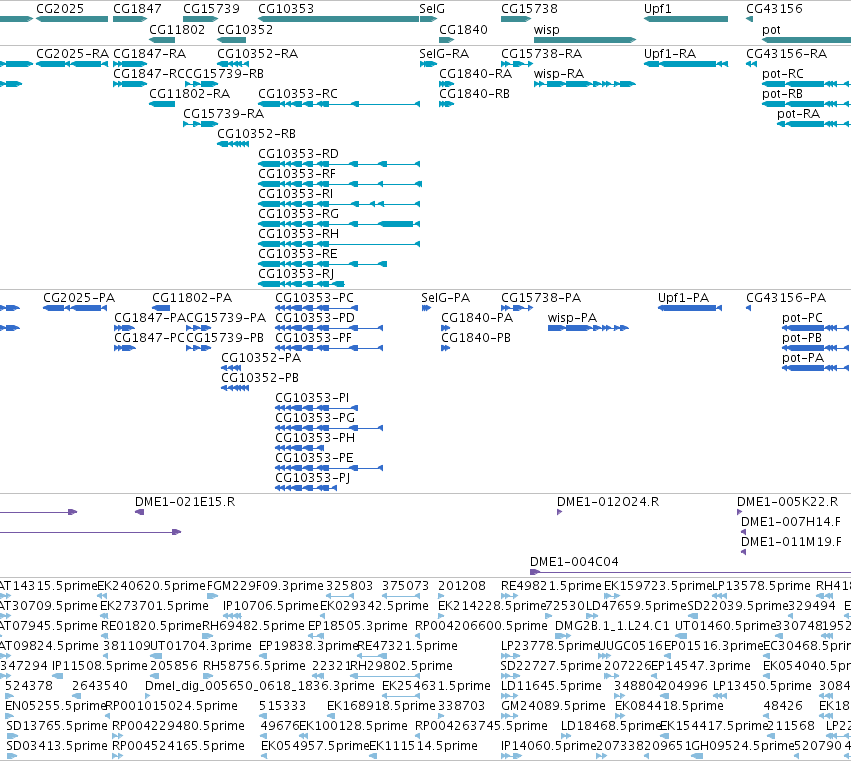Select protein CG10353-PC
Screen dimensions: 851x761
click(x=316, y=308)
